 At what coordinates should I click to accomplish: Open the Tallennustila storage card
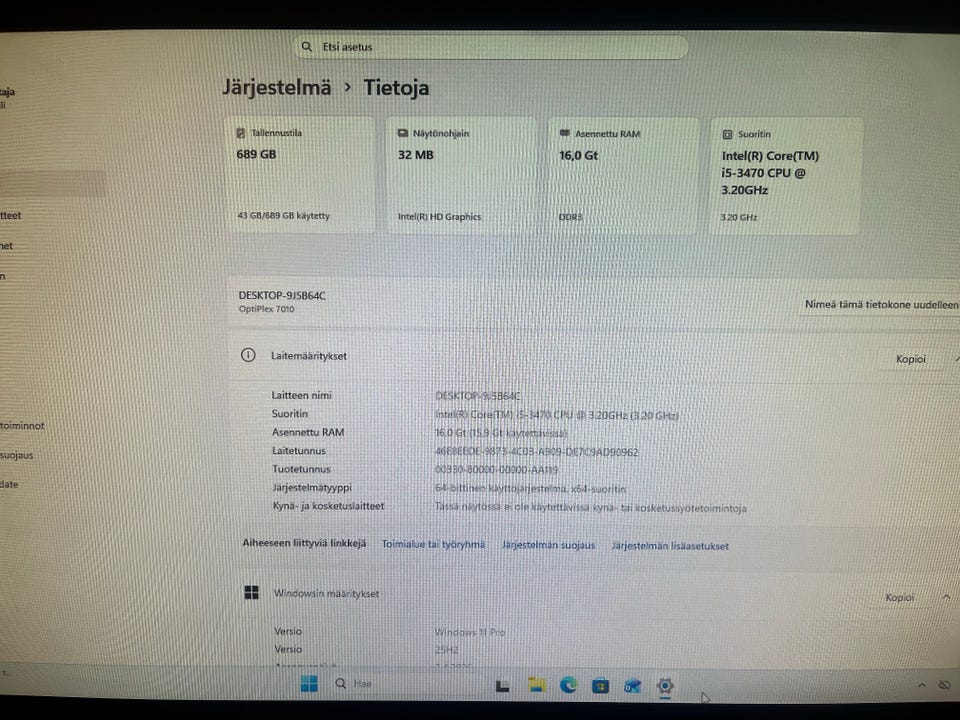pos(299,174)
